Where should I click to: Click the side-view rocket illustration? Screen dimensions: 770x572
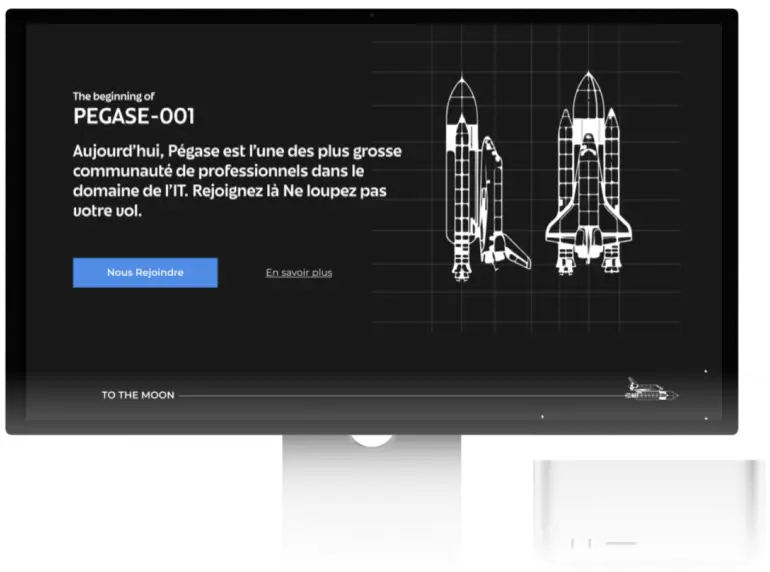488,179
